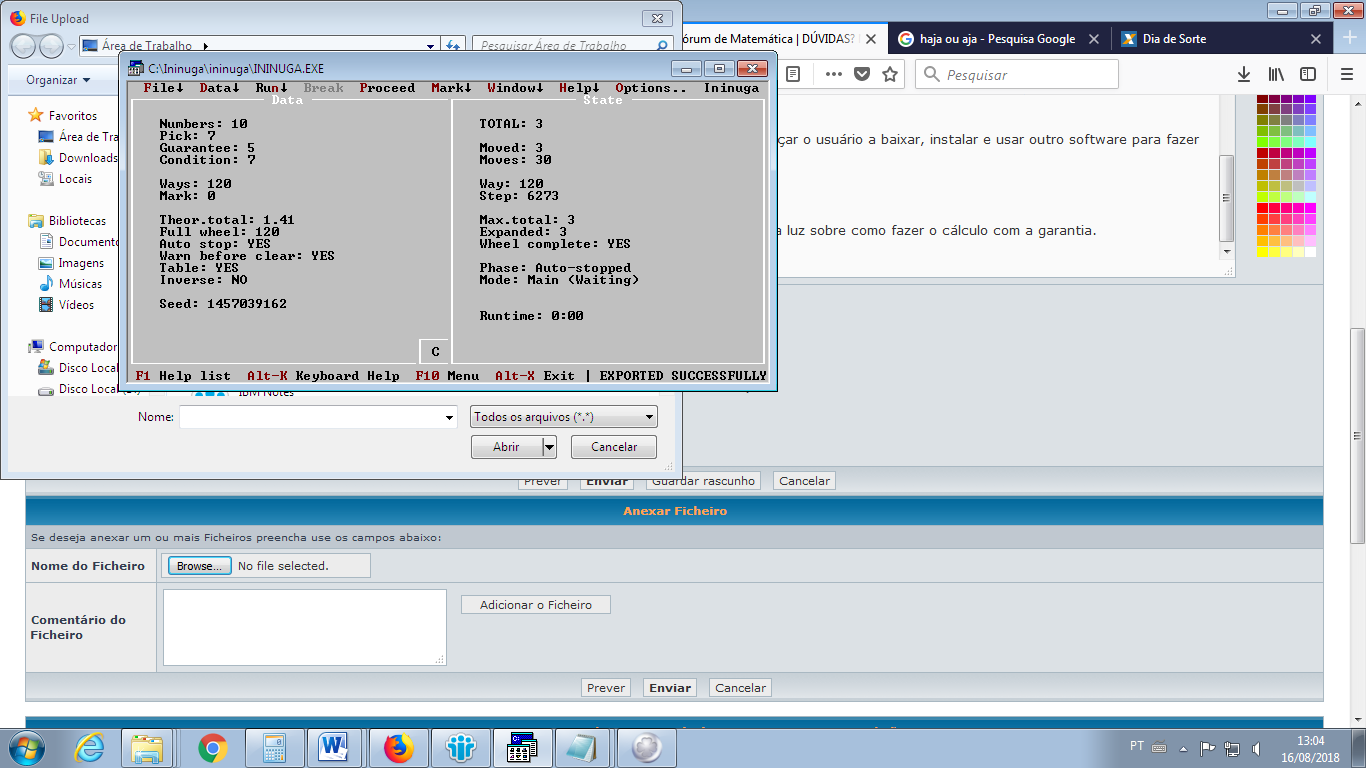1366x768 pixels.
Task: Open Calculator from taskbar
Action: point(273,748)
